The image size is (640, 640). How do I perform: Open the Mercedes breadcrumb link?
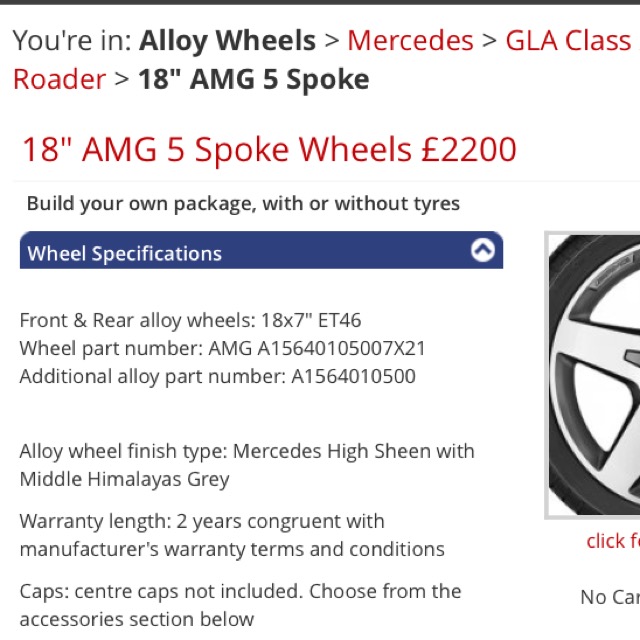coord(410,41)
